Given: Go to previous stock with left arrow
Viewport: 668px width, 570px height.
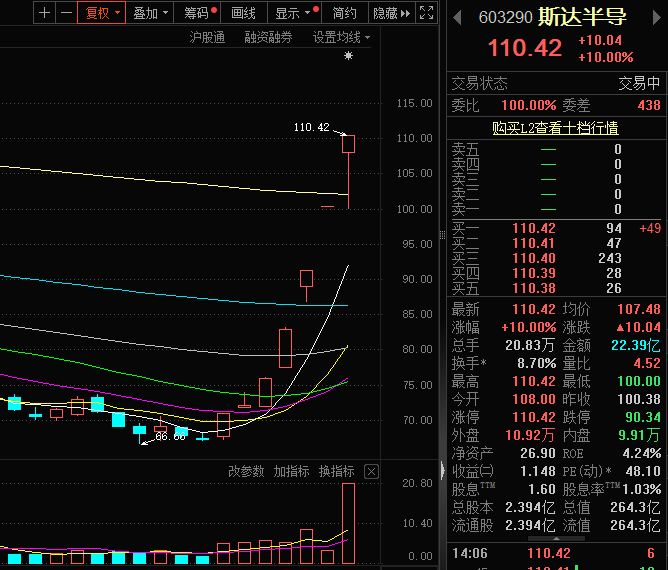Looking at the screenshot, I should (x=458, y=17).
